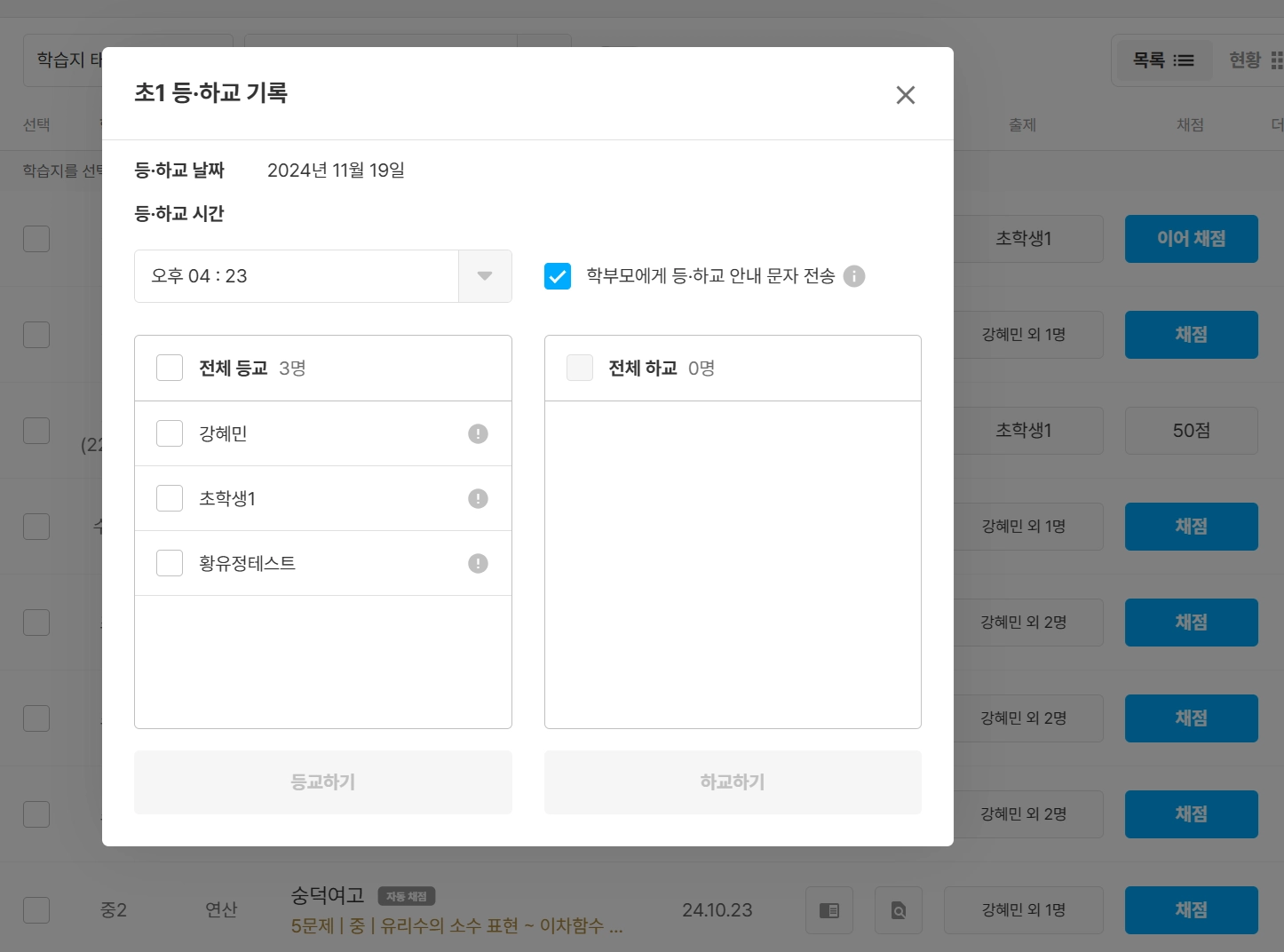Viewport: 1284px width, 952px height.
Task: Click the worksheet book icon in 숭덕여고 row
Action: click(829, 910)
